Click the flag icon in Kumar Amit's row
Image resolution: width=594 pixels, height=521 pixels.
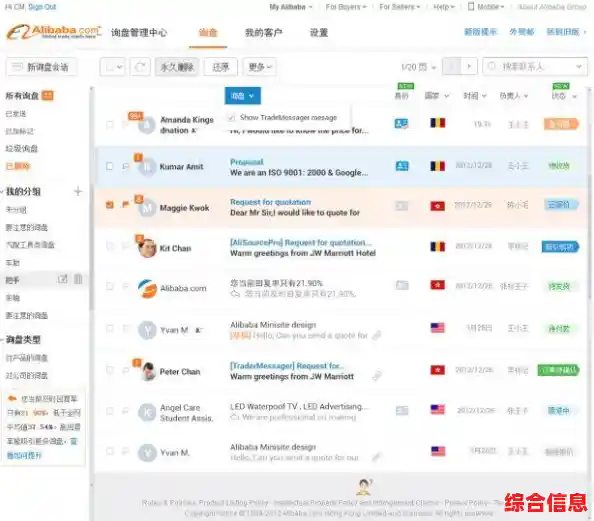point(125,166)
